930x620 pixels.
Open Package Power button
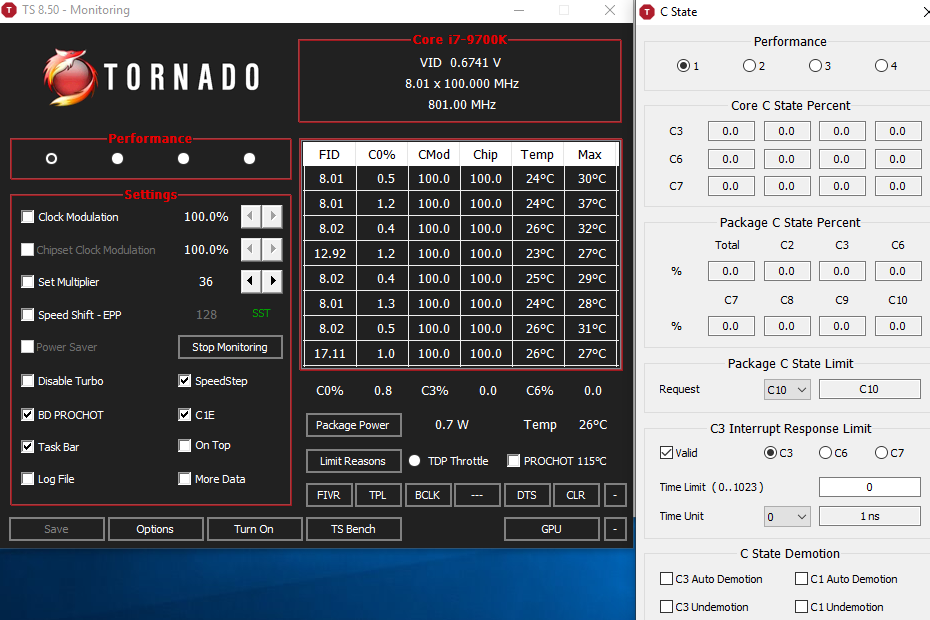[353, 425]
